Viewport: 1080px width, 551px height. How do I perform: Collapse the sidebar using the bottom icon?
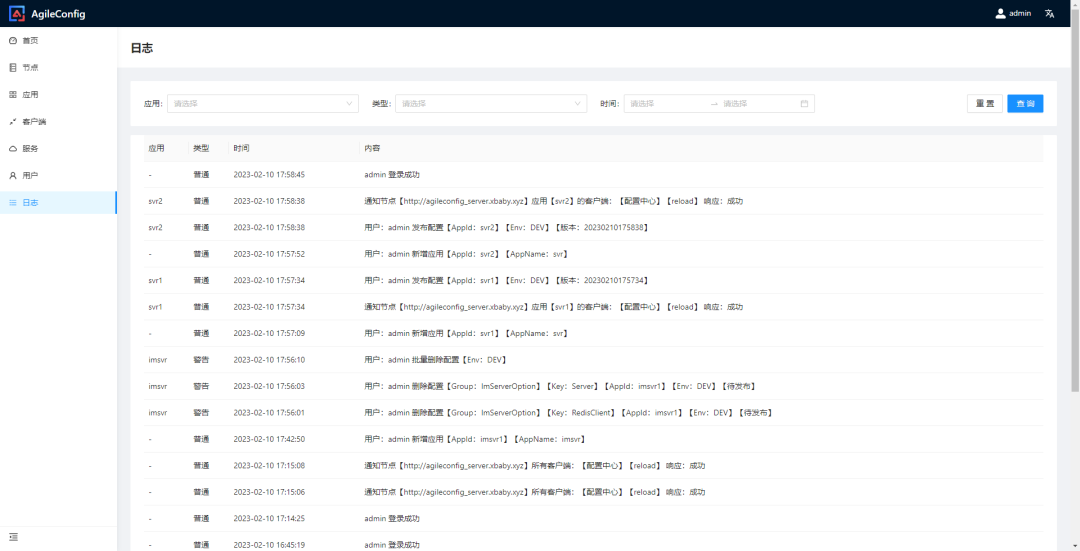point(13,537)
